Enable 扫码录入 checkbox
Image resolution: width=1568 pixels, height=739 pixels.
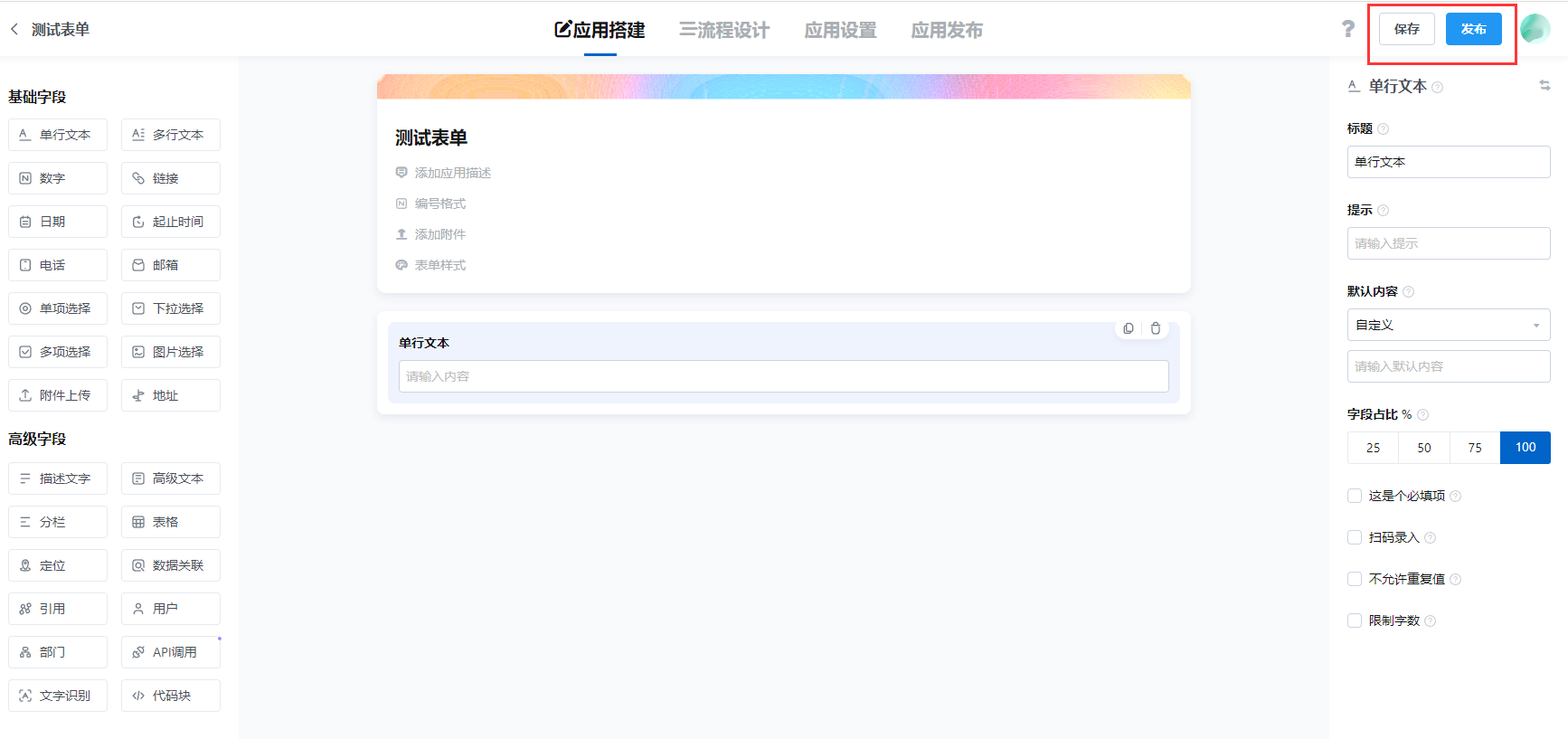[x=1355, y=537]
